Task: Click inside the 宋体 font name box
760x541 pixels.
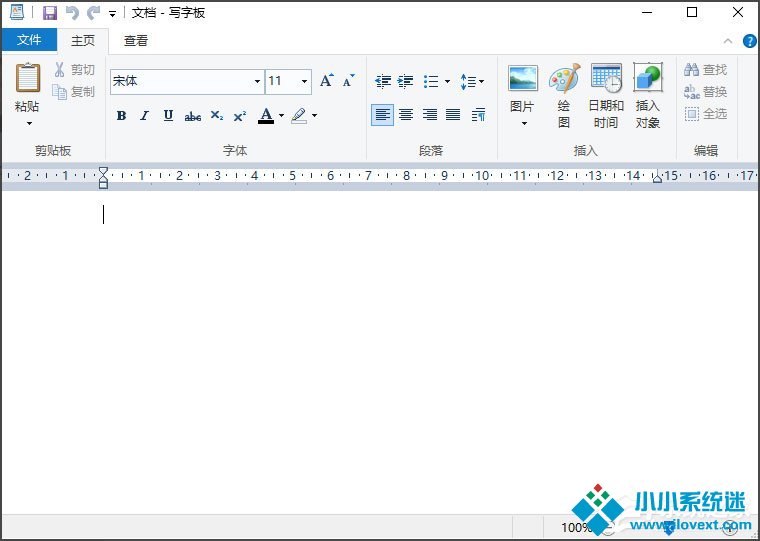Action: coord(181,81)
